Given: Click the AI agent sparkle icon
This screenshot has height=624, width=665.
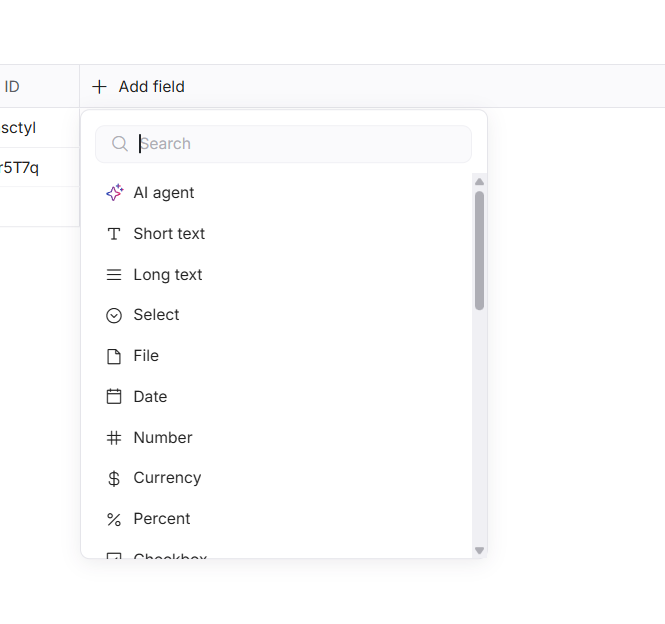Looking at the screenshot, I should pyautogui.click(x=114, y=193).
